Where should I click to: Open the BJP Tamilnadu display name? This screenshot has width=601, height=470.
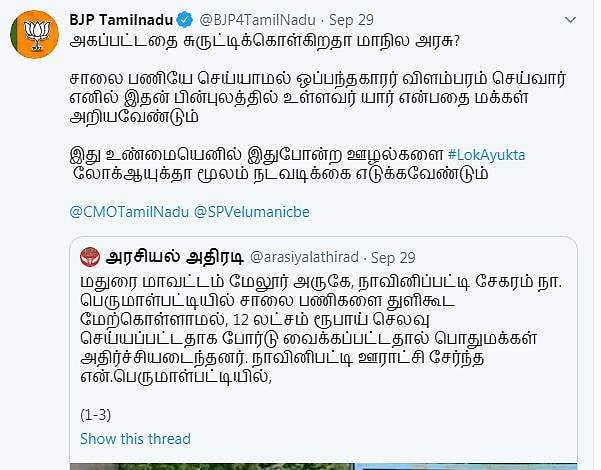click(x=122, y=20)
